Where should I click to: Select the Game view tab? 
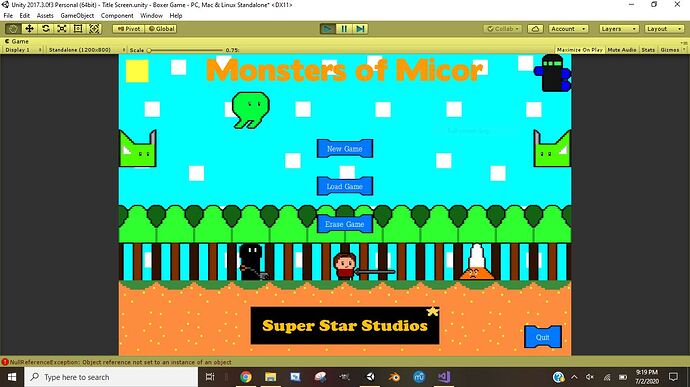(17, 41)
